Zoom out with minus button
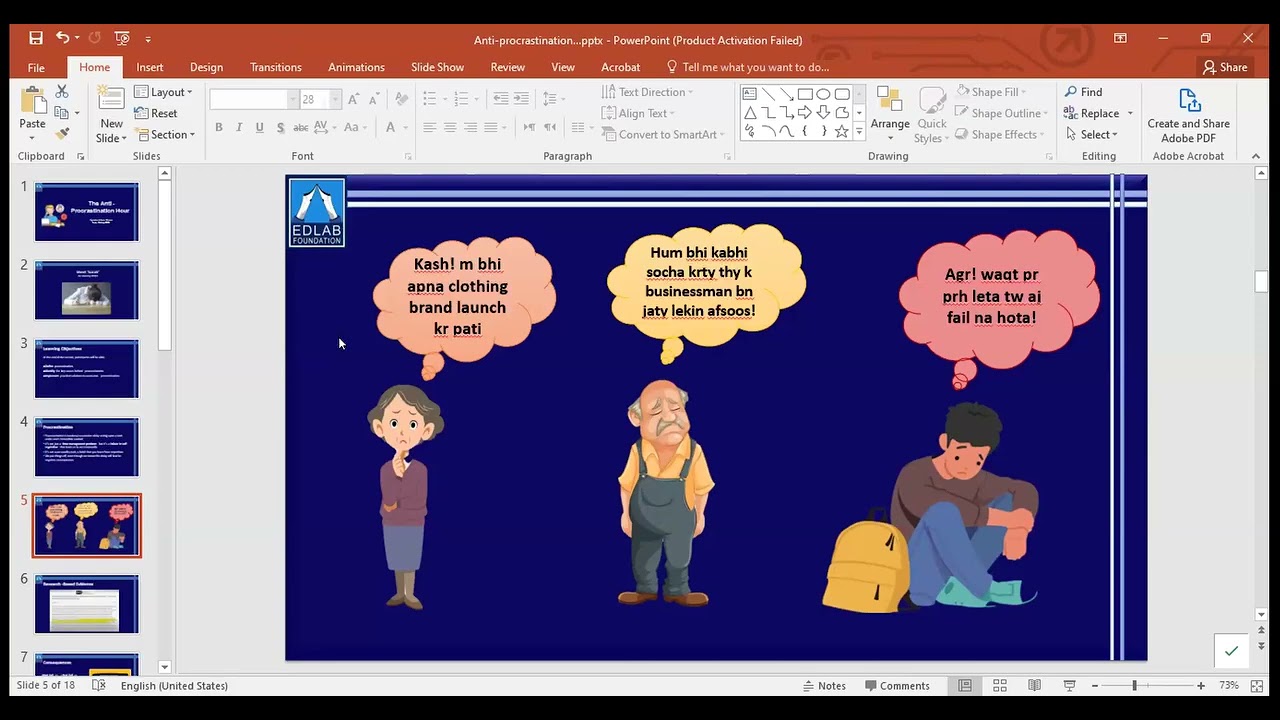Viewport: 1280px width, 720px height. click(1095, 685)
